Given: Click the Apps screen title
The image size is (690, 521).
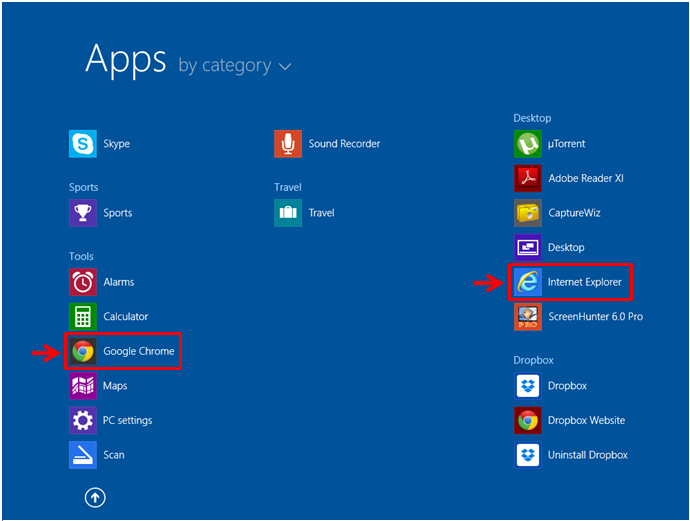Looking at the screenshot, I should [126, 59].
